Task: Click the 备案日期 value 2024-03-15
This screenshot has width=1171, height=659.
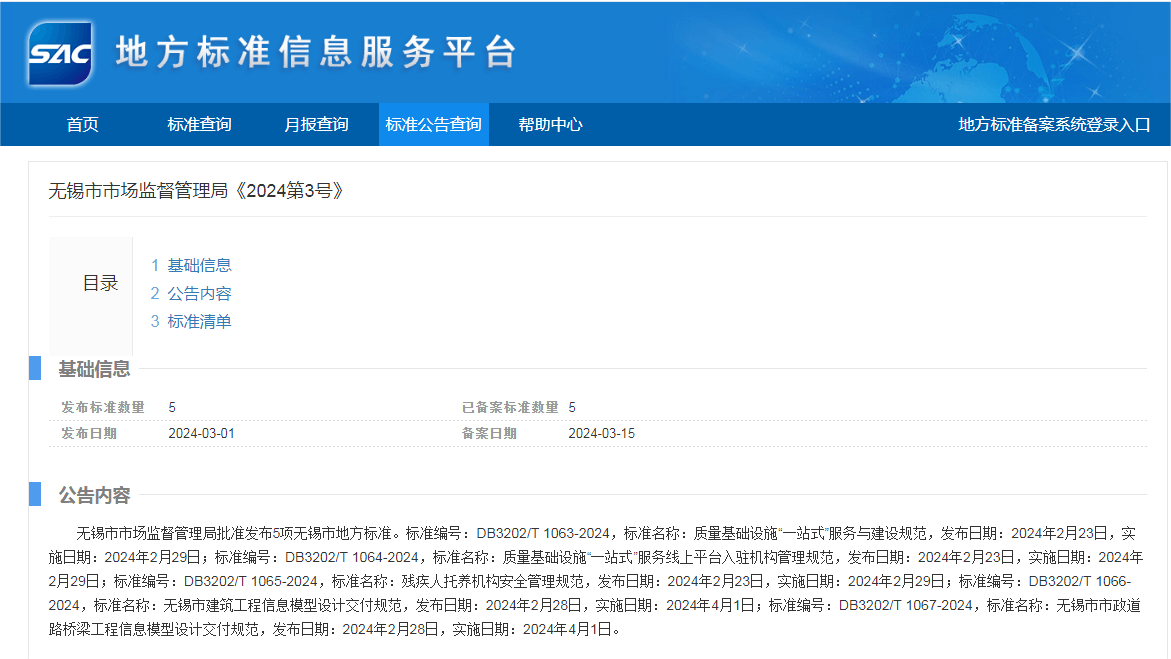Action: (601, 434)
